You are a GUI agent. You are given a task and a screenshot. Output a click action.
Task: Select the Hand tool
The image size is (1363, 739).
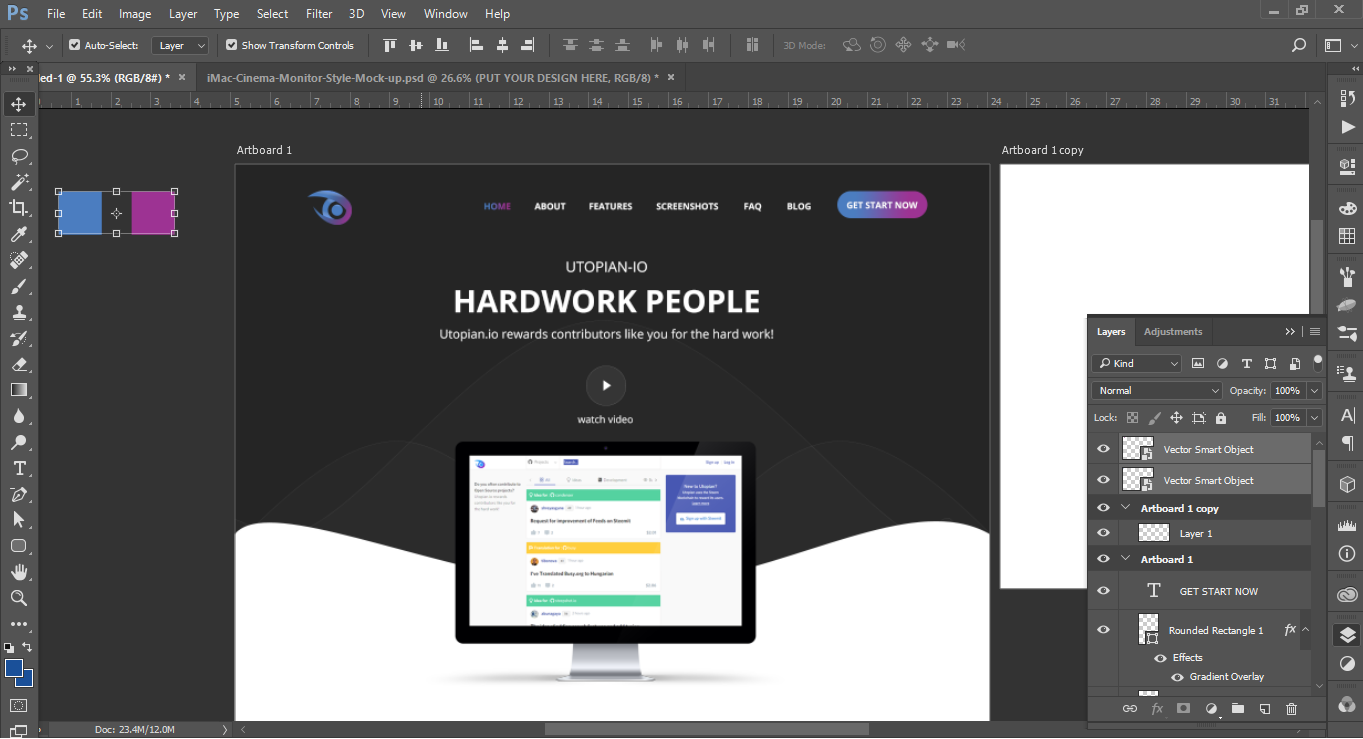[19, 572]
